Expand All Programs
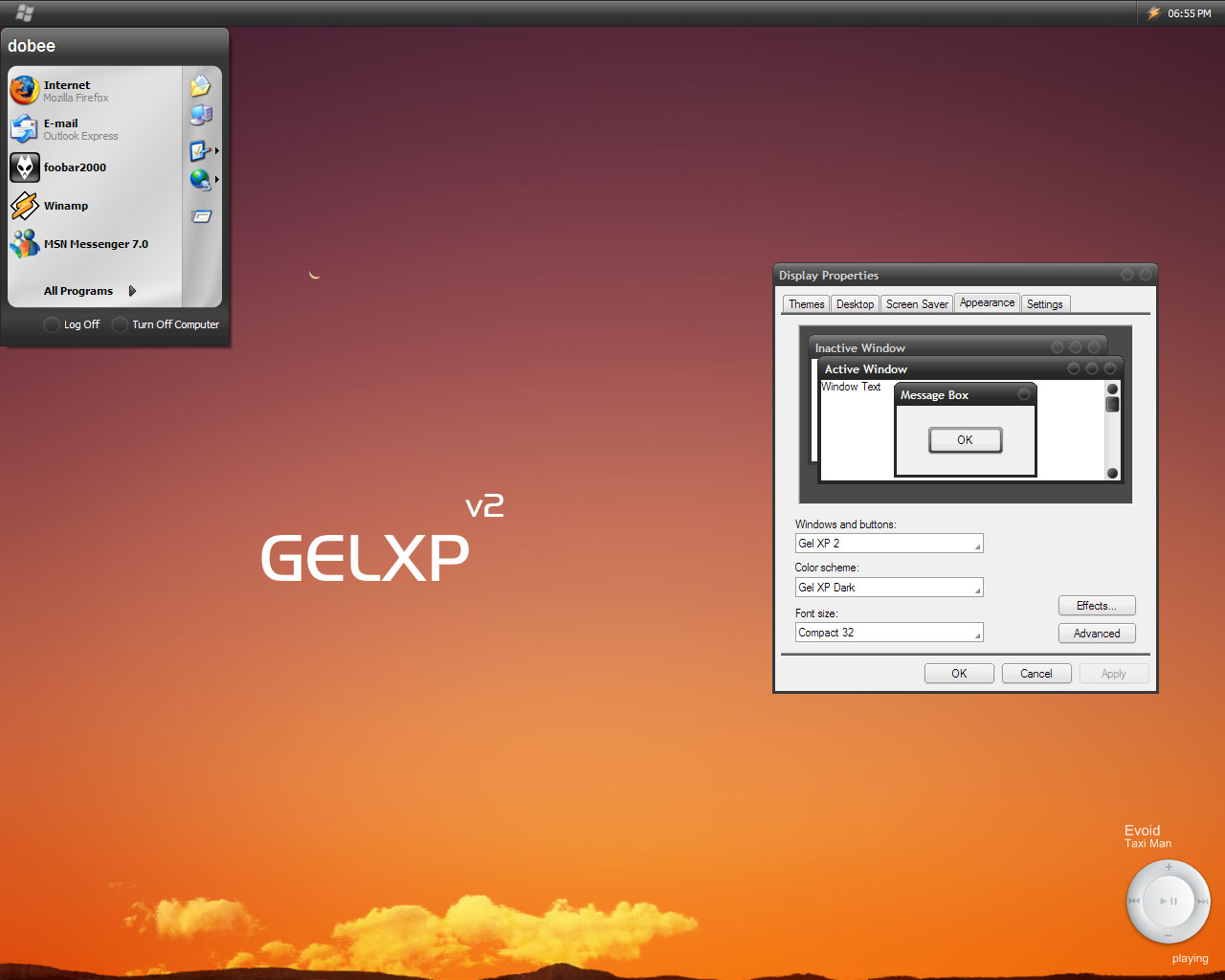1225x980 pixels. tap(90, 291)
